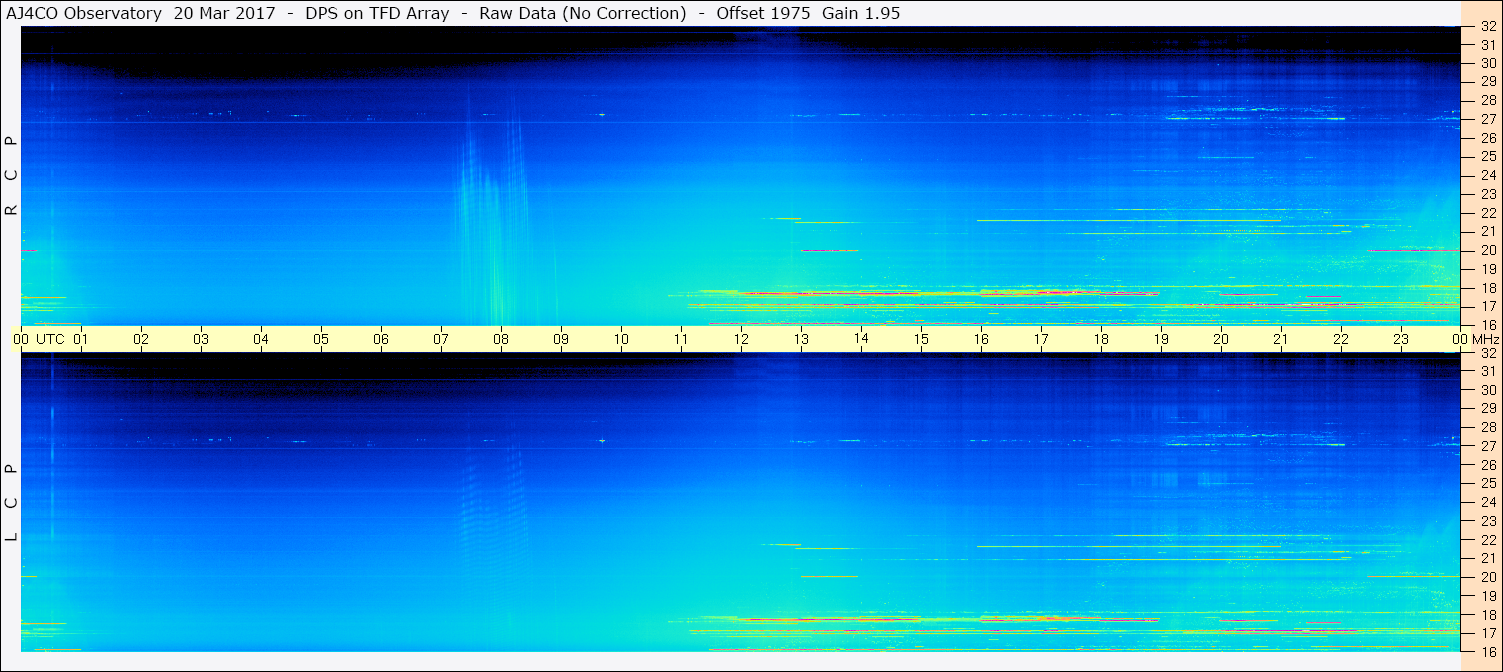
Task: Select the 15 hour marker on time axis
Action: 921,339
